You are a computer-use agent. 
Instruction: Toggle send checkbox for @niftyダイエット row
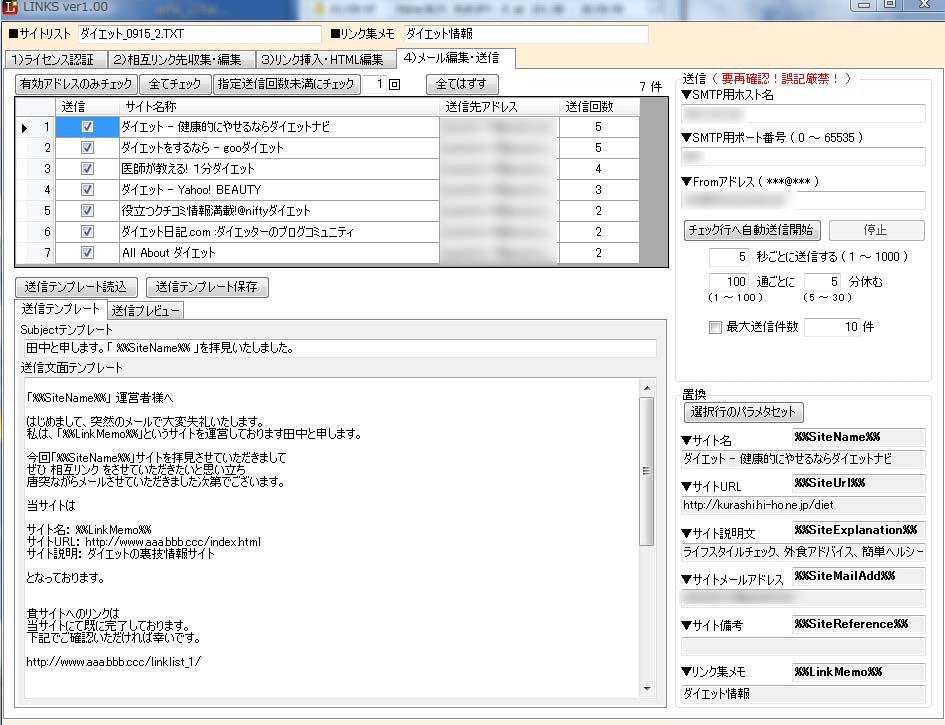tap(87, 211)
